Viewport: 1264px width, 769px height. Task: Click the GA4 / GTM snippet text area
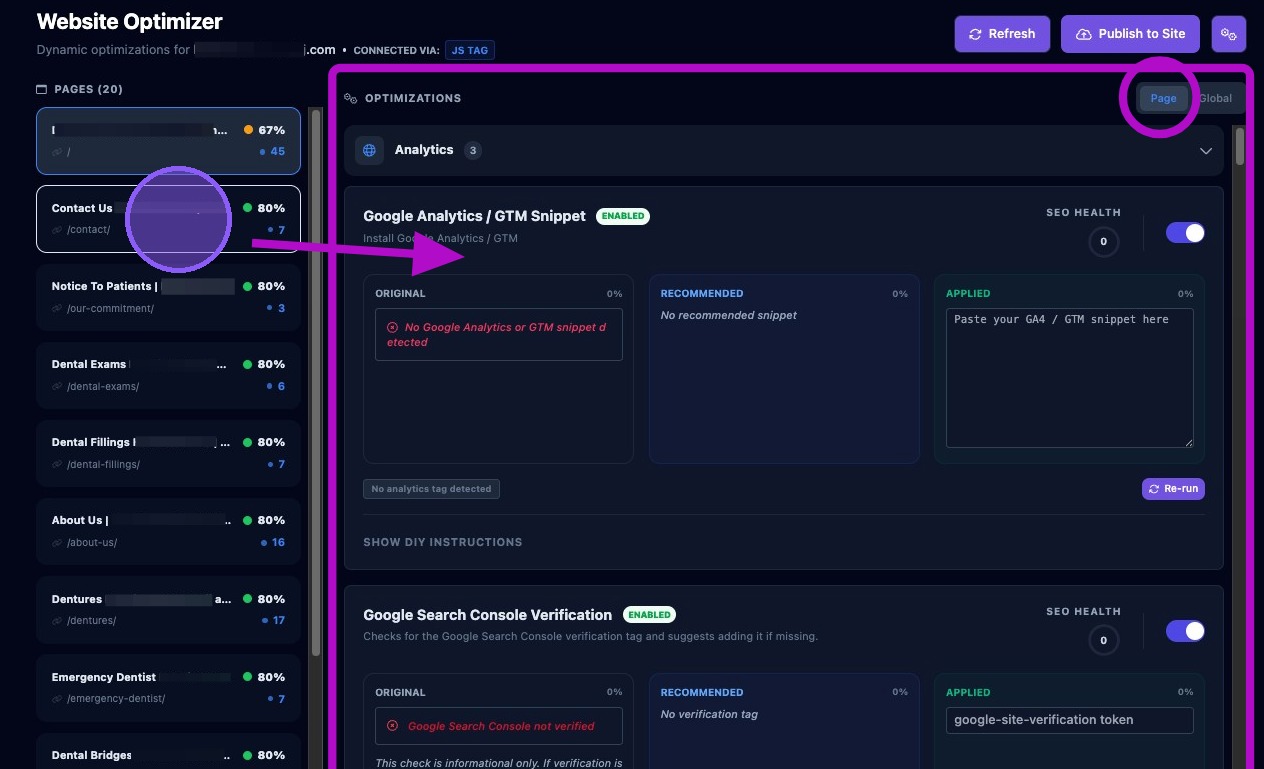point(1069,378)
